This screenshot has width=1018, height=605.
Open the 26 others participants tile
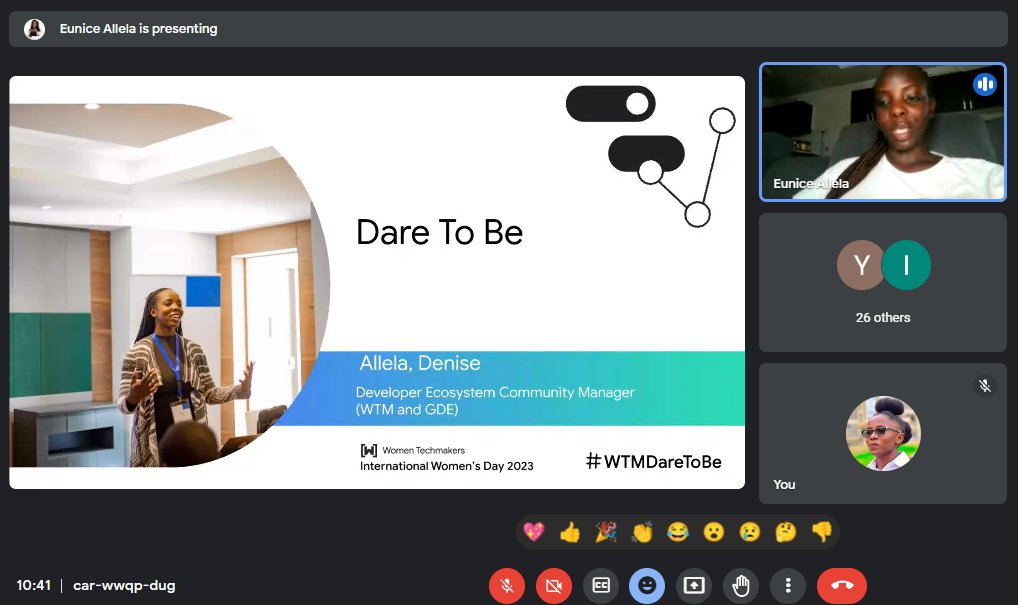coord(883,282)
